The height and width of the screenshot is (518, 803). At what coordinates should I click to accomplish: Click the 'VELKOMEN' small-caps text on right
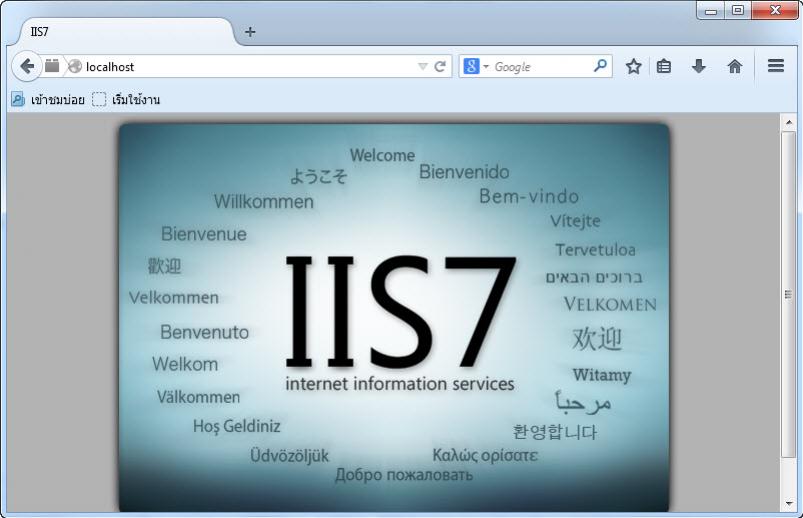610,304
